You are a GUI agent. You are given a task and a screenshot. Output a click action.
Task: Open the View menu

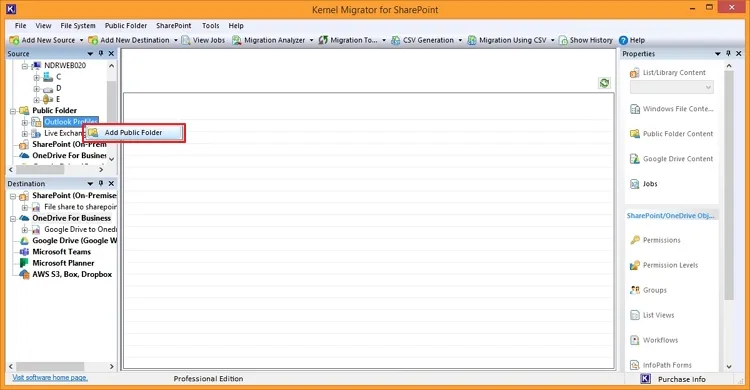43,26
